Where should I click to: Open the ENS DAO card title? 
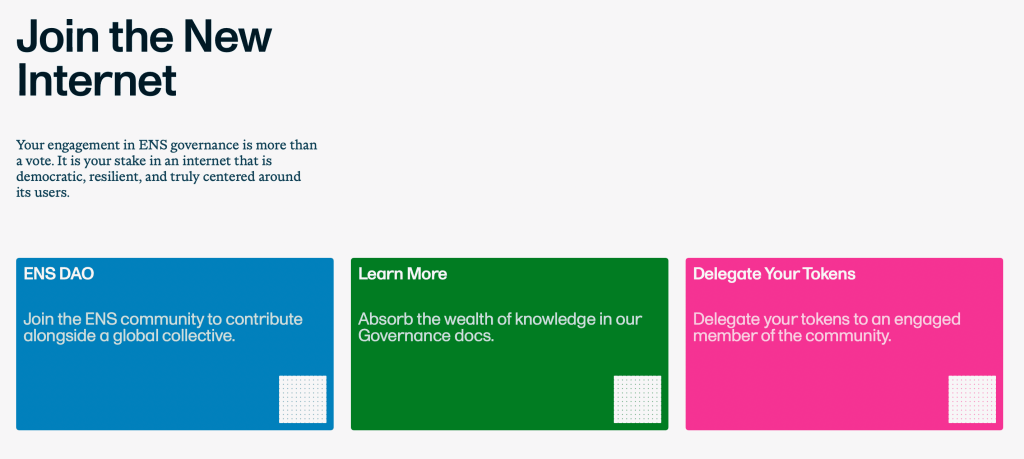click(59, 273)
